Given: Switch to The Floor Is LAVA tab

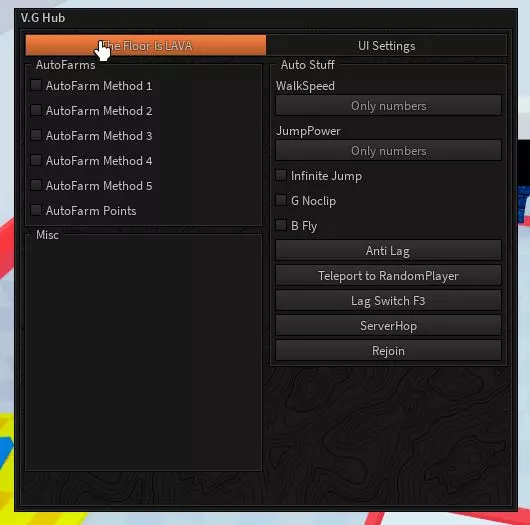Looking at the screenshot, I should pos(146,45).
